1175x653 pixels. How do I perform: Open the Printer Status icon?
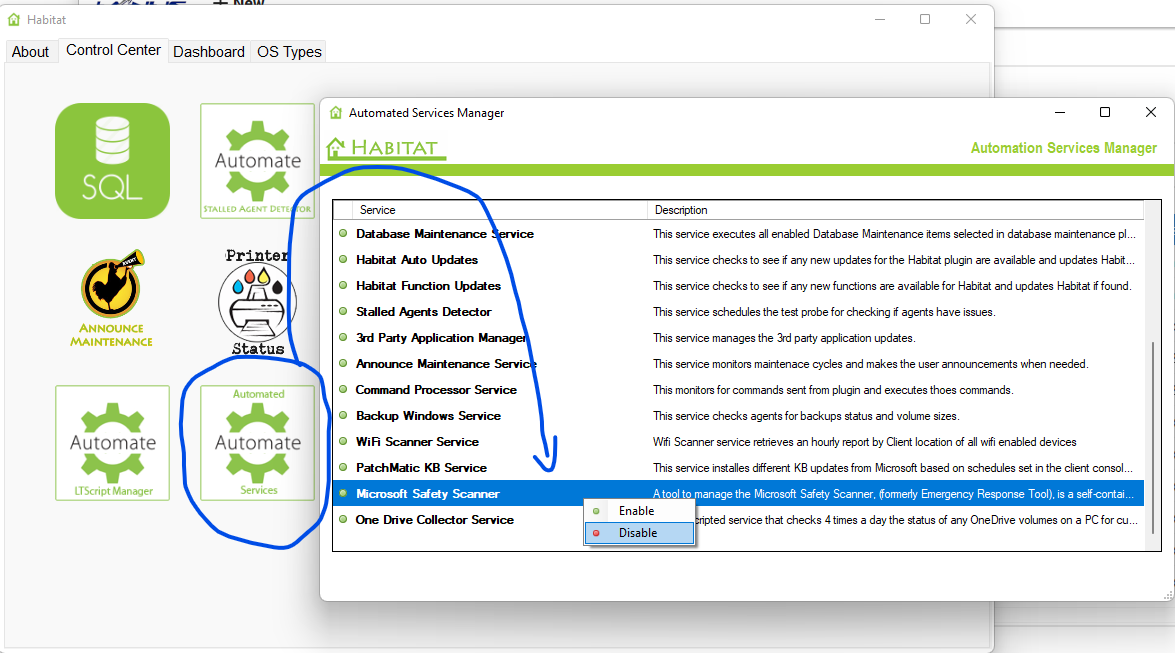tap(257, 302)
